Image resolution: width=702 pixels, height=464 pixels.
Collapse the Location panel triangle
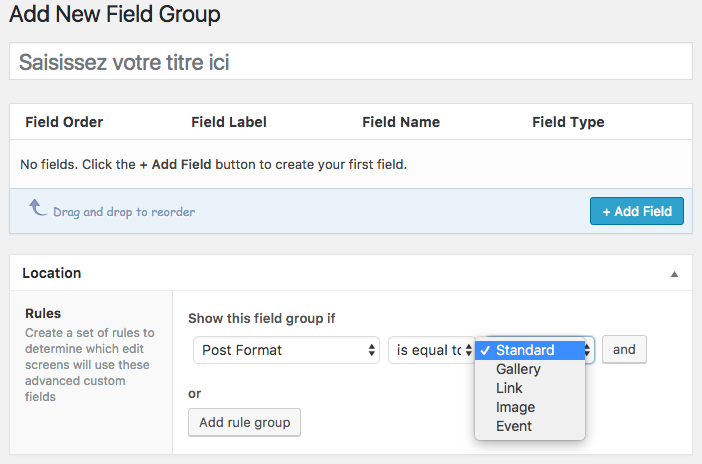click(x=674, y=274)
